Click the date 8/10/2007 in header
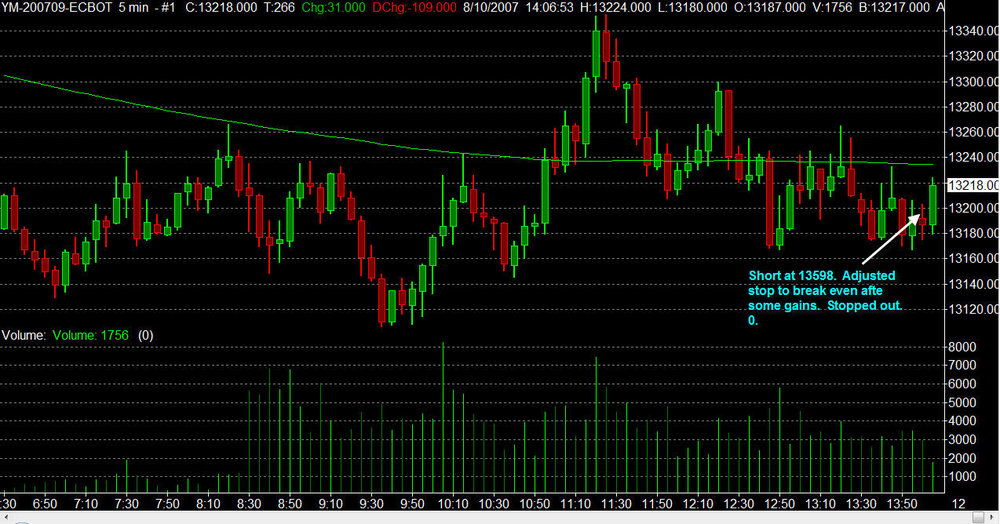The height and width of the screenshot is (524, 1000). coord(490,8)
